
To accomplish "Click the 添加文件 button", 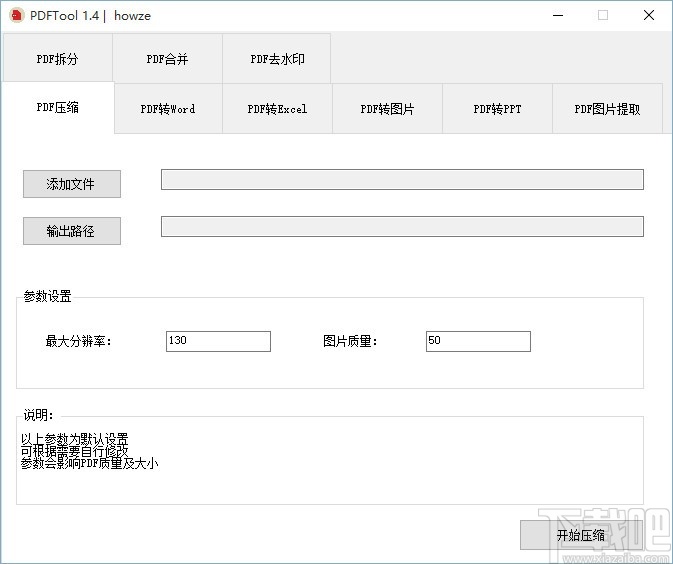I will click(72, 184).
